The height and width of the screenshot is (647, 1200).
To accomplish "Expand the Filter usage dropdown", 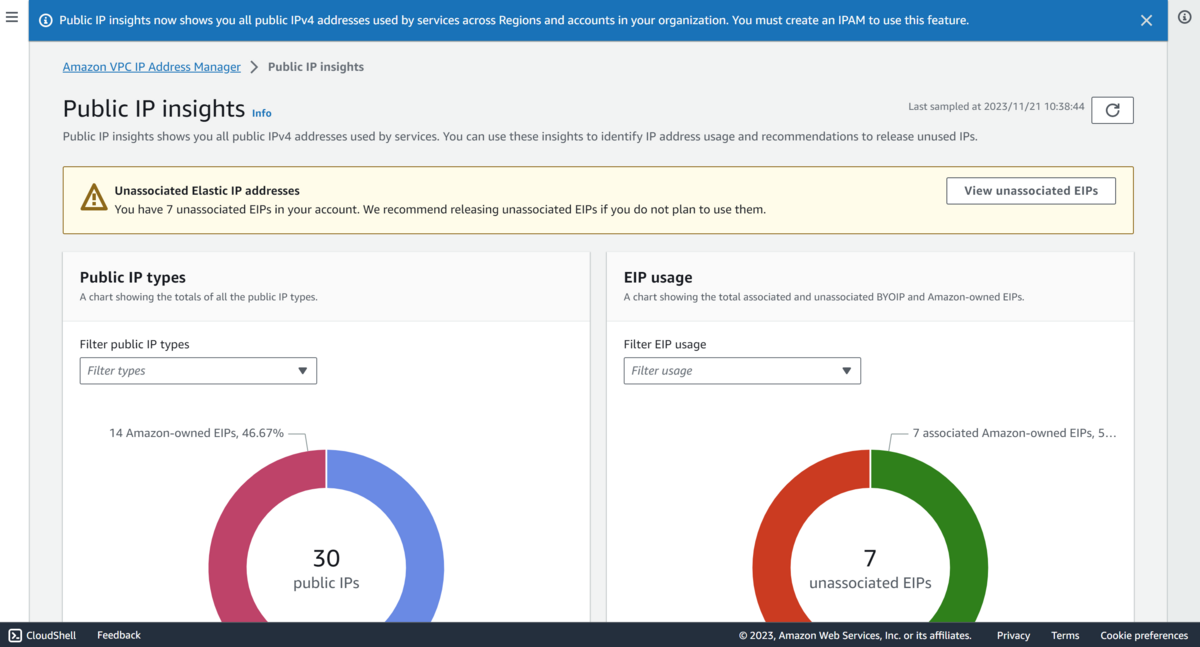I will coord(742,371).
